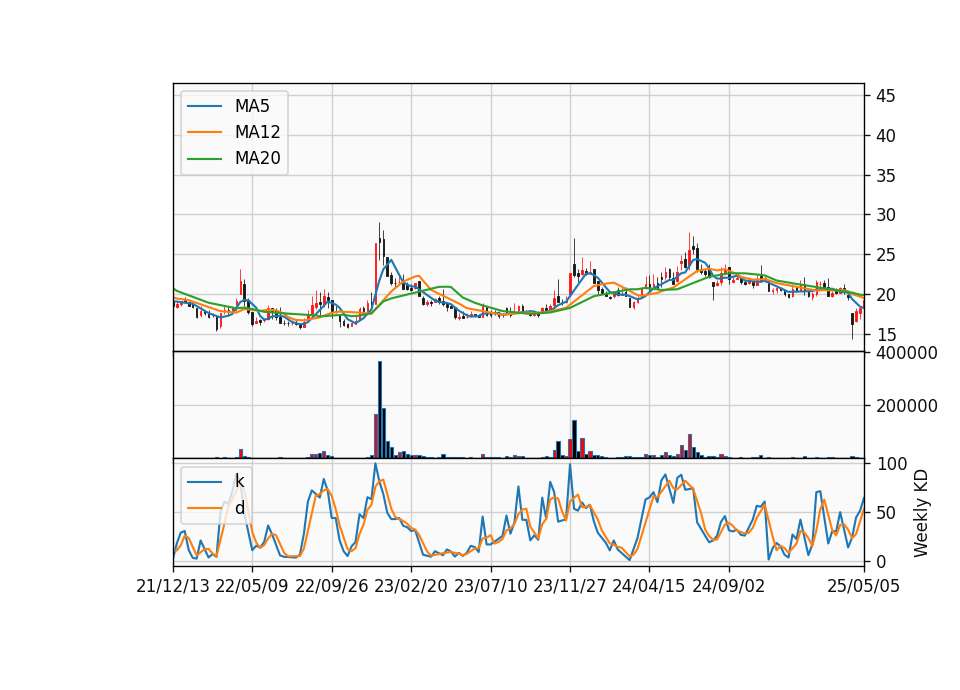Image resolution: width=960 pixels, height=690 pixels.
Task: Click the 24/04/15 date axis label
Action: coord(649,586)
